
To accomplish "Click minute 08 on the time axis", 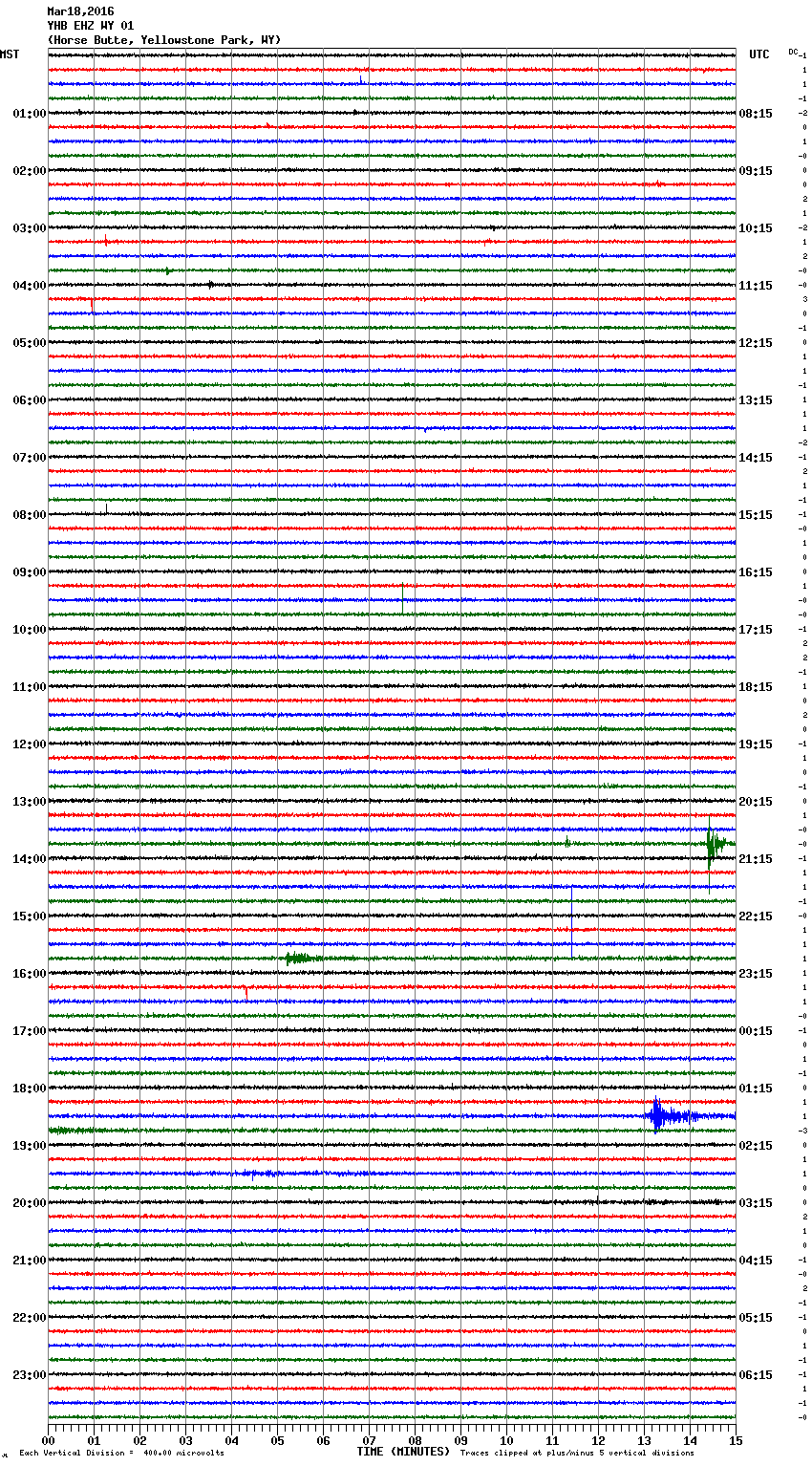I will click(415, 1440).
